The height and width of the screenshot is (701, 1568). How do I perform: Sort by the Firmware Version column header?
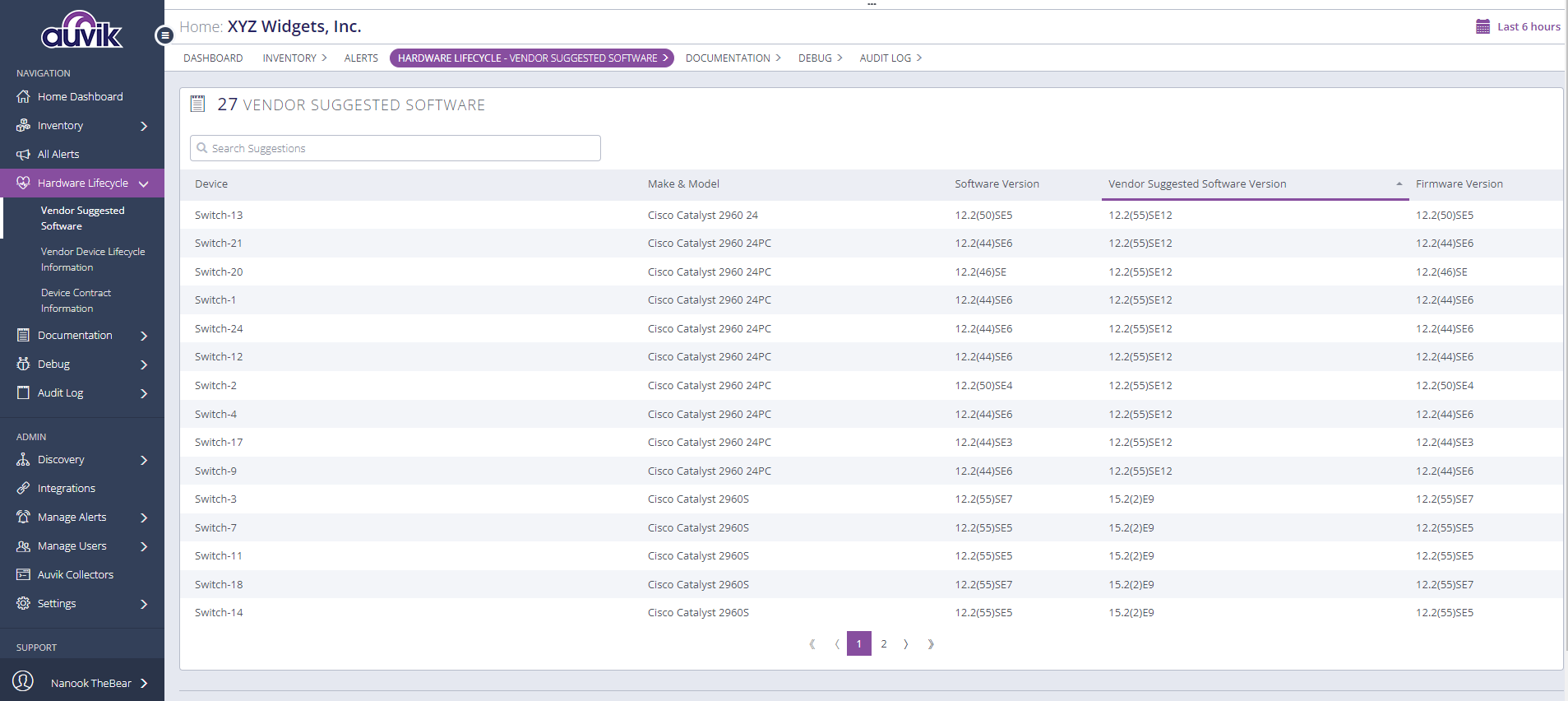click(1459, 183)
